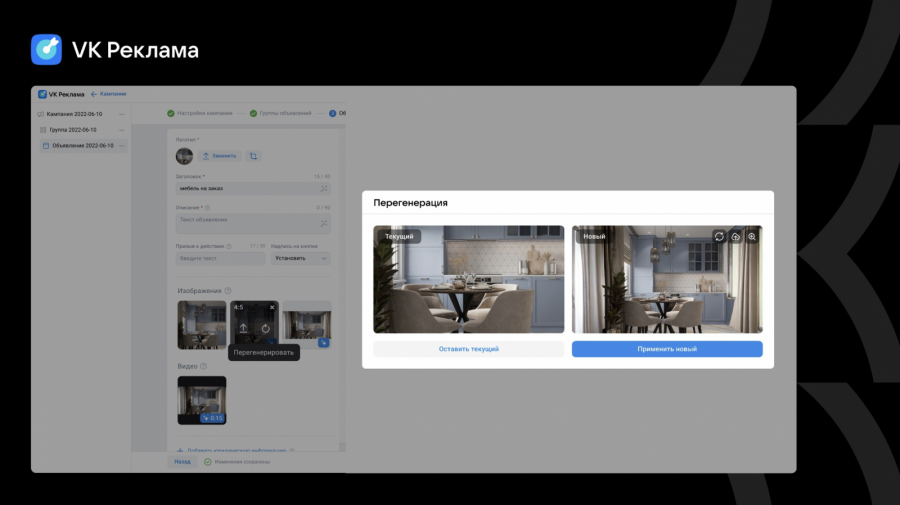Select the third image thumbnail under Изображения

click(307, 325)
